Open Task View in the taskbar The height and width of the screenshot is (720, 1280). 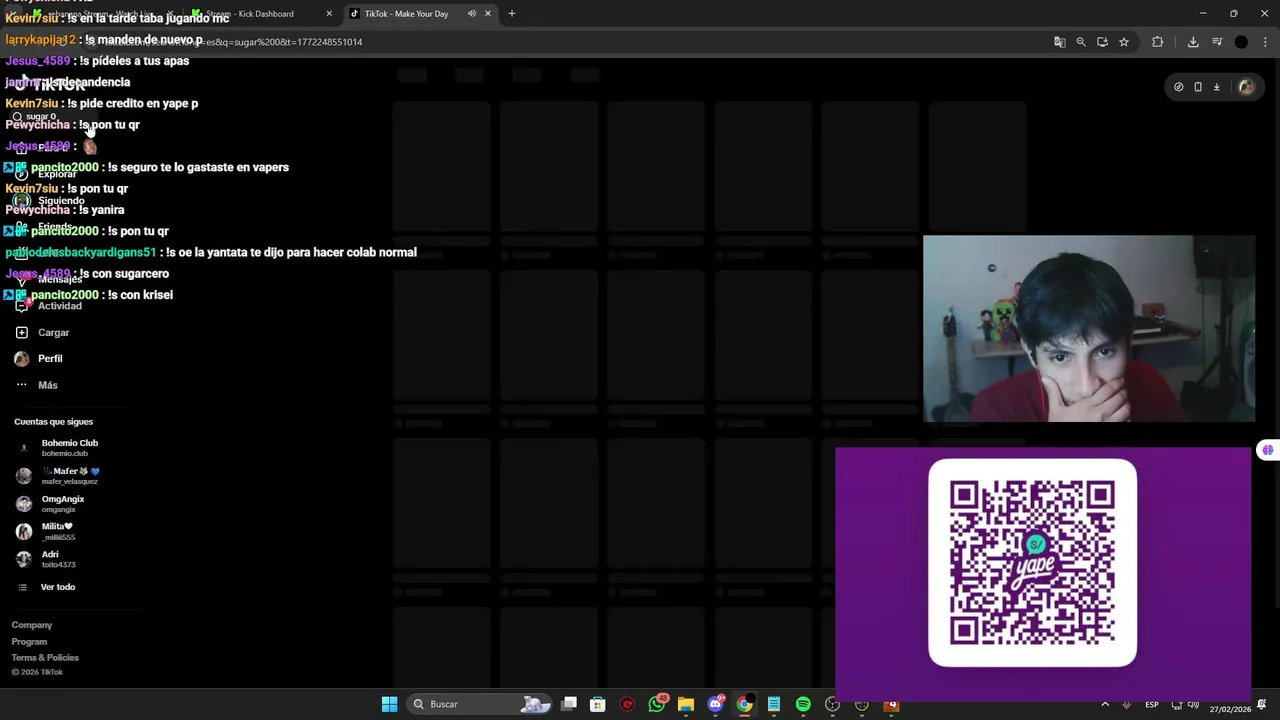point(569,704)
